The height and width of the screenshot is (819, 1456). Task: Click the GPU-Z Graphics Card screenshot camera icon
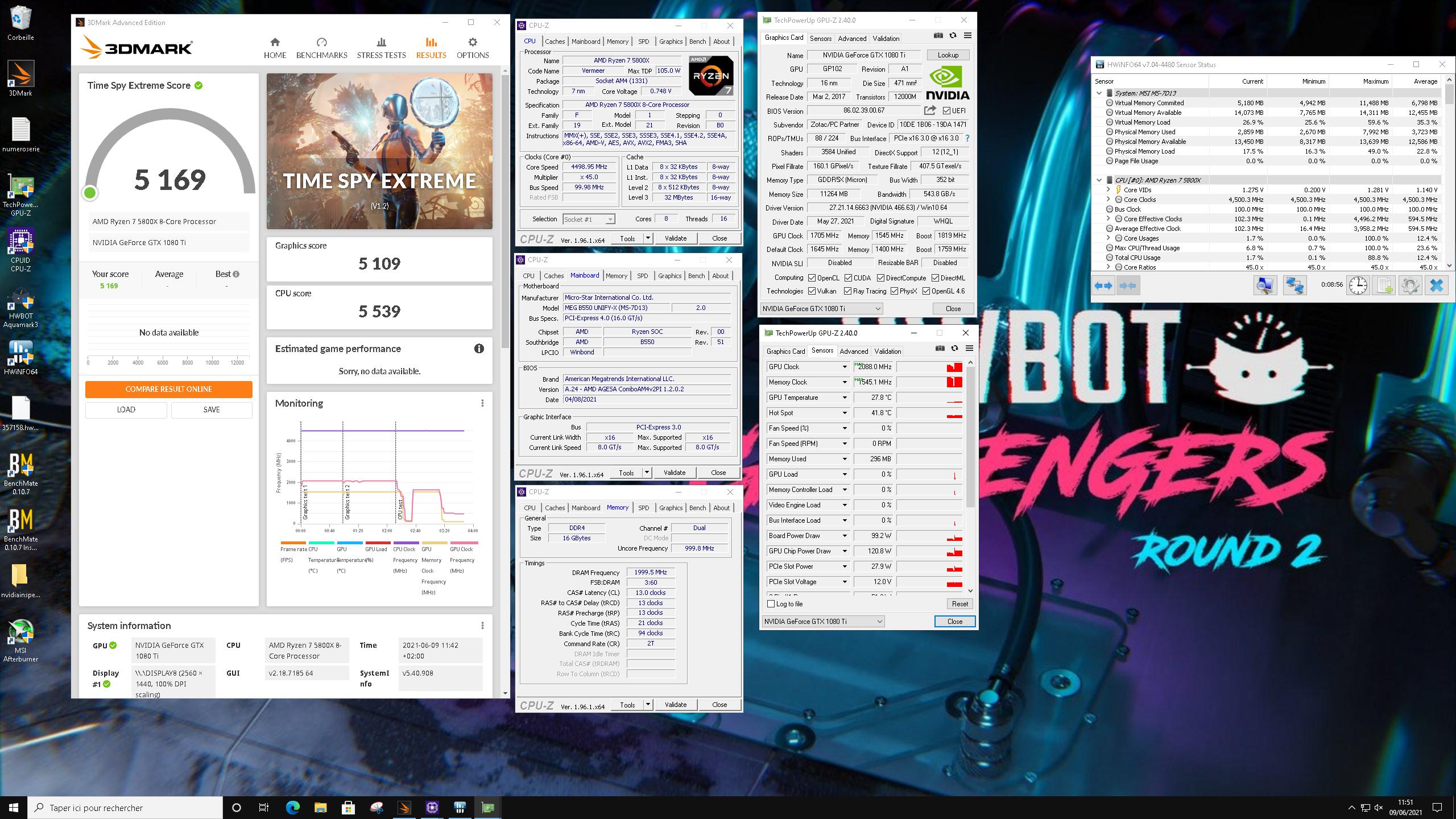938,36
